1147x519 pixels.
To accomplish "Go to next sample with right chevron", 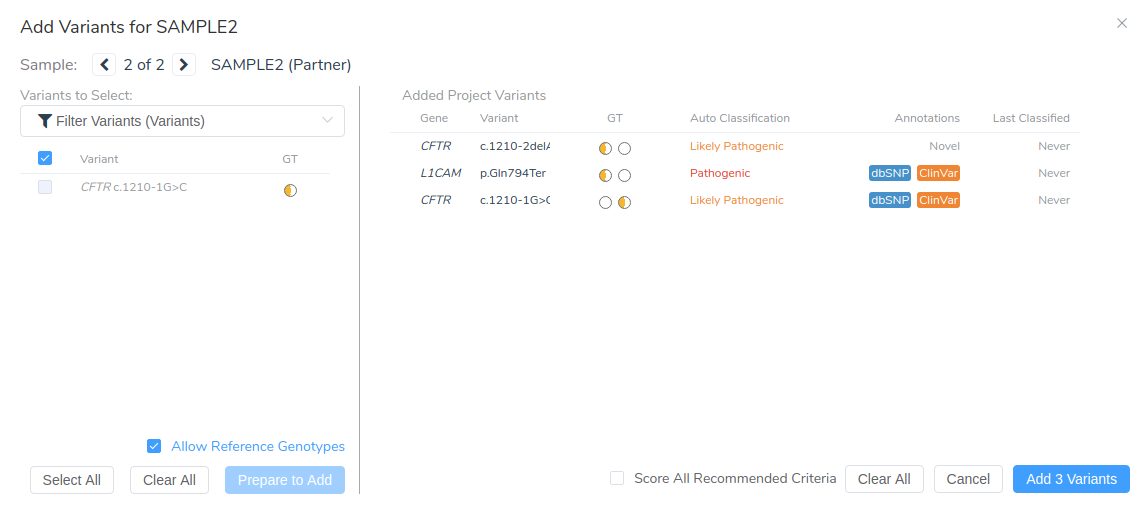I will (183, 65).
